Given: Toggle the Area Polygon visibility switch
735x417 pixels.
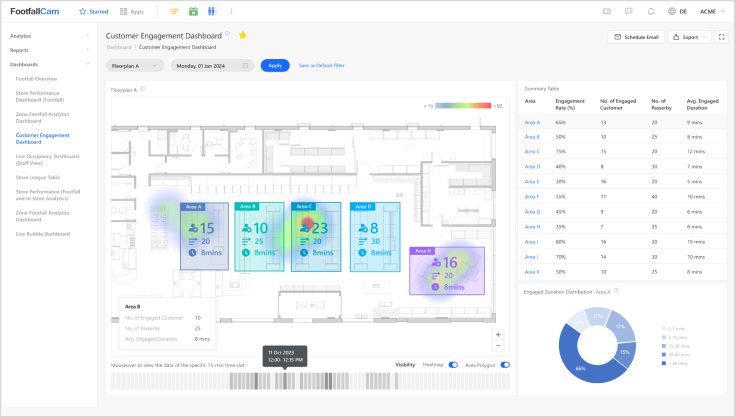Looking at the screenshot, I should [x=505, y=365].
